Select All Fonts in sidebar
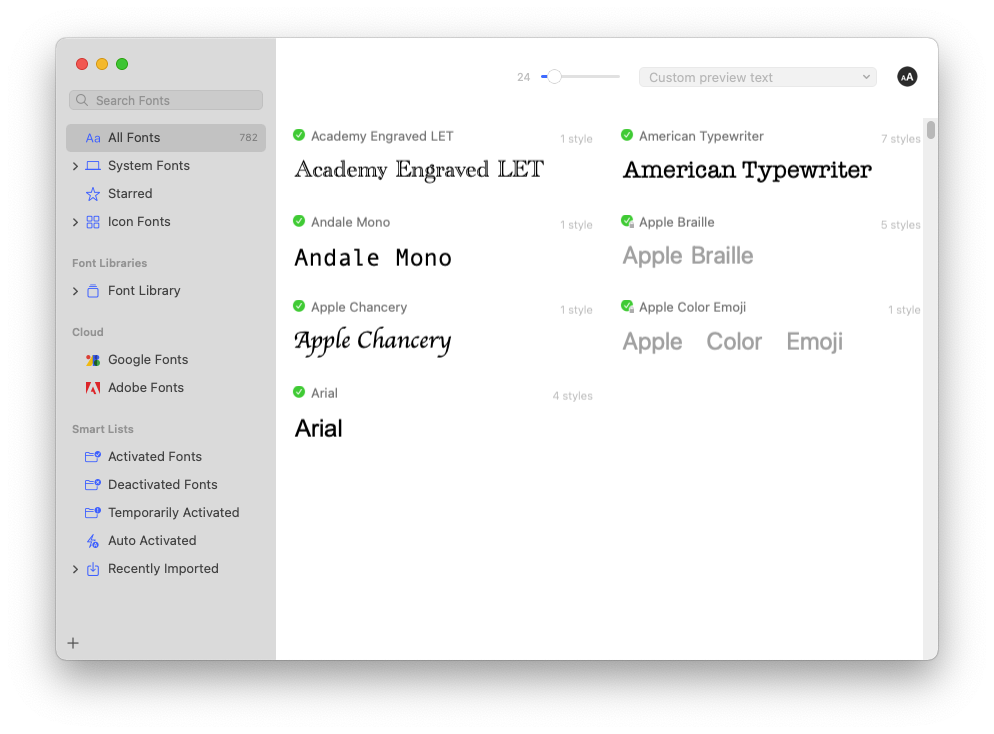Viewport: 994px width, 734px height. pyautogui.click(x=166, y=138)
